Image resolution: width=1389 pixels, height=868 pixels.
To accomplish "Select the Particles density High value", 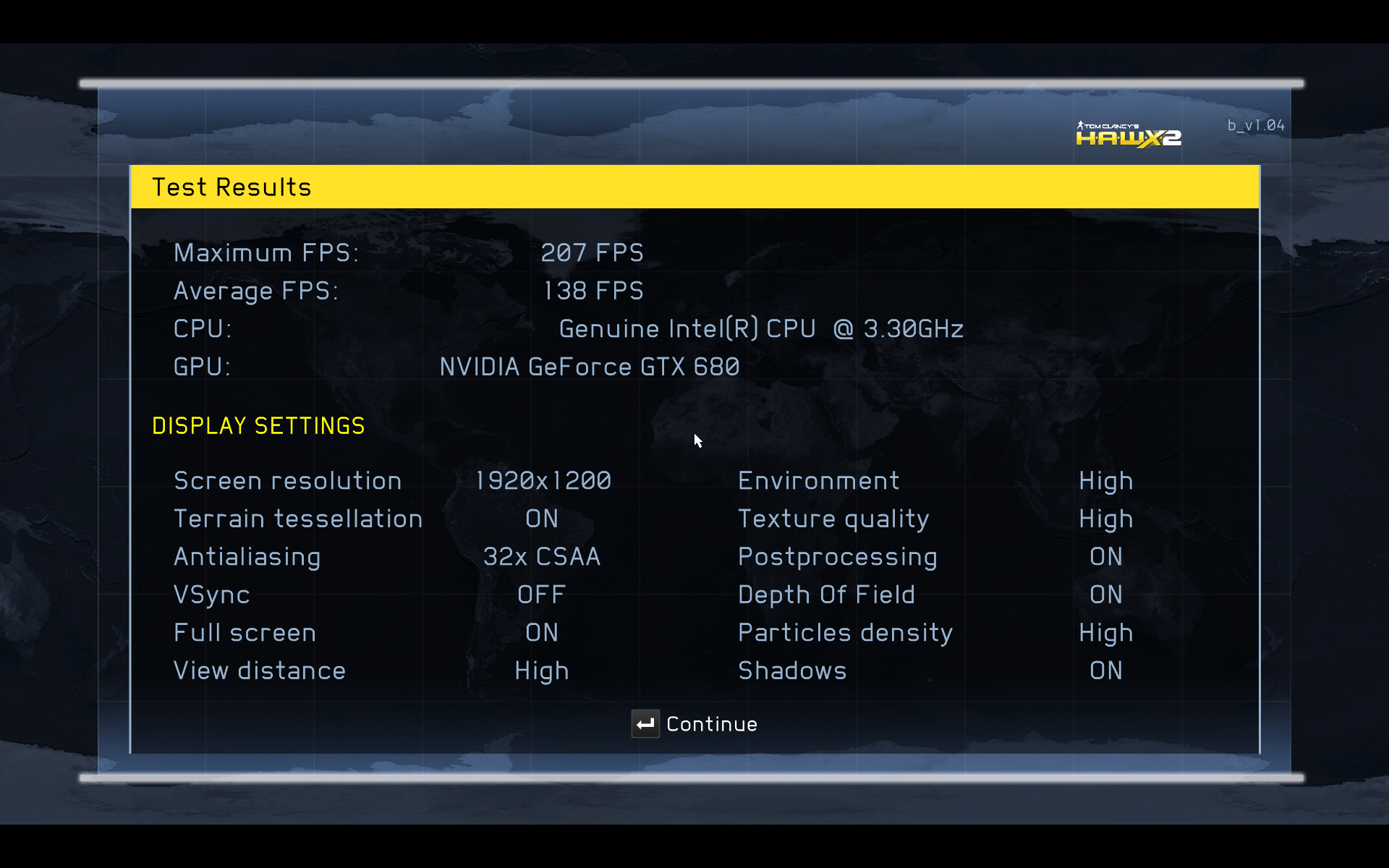I will [1106, 634].
